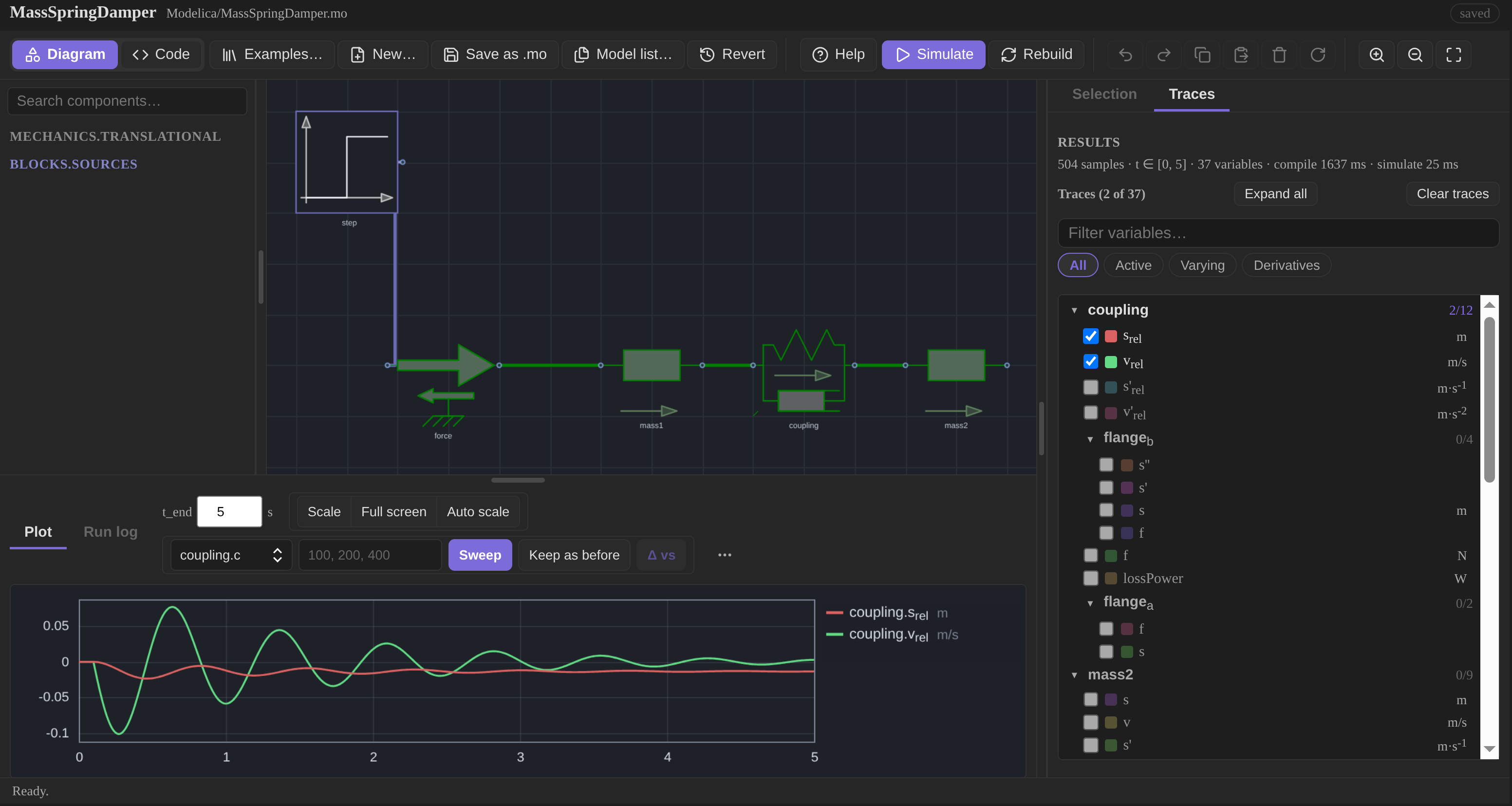Uncheck the coupling v_rel trace
Viewport: 1512px width, 806px height.
pyautogui.click(x=1090, y=362)
